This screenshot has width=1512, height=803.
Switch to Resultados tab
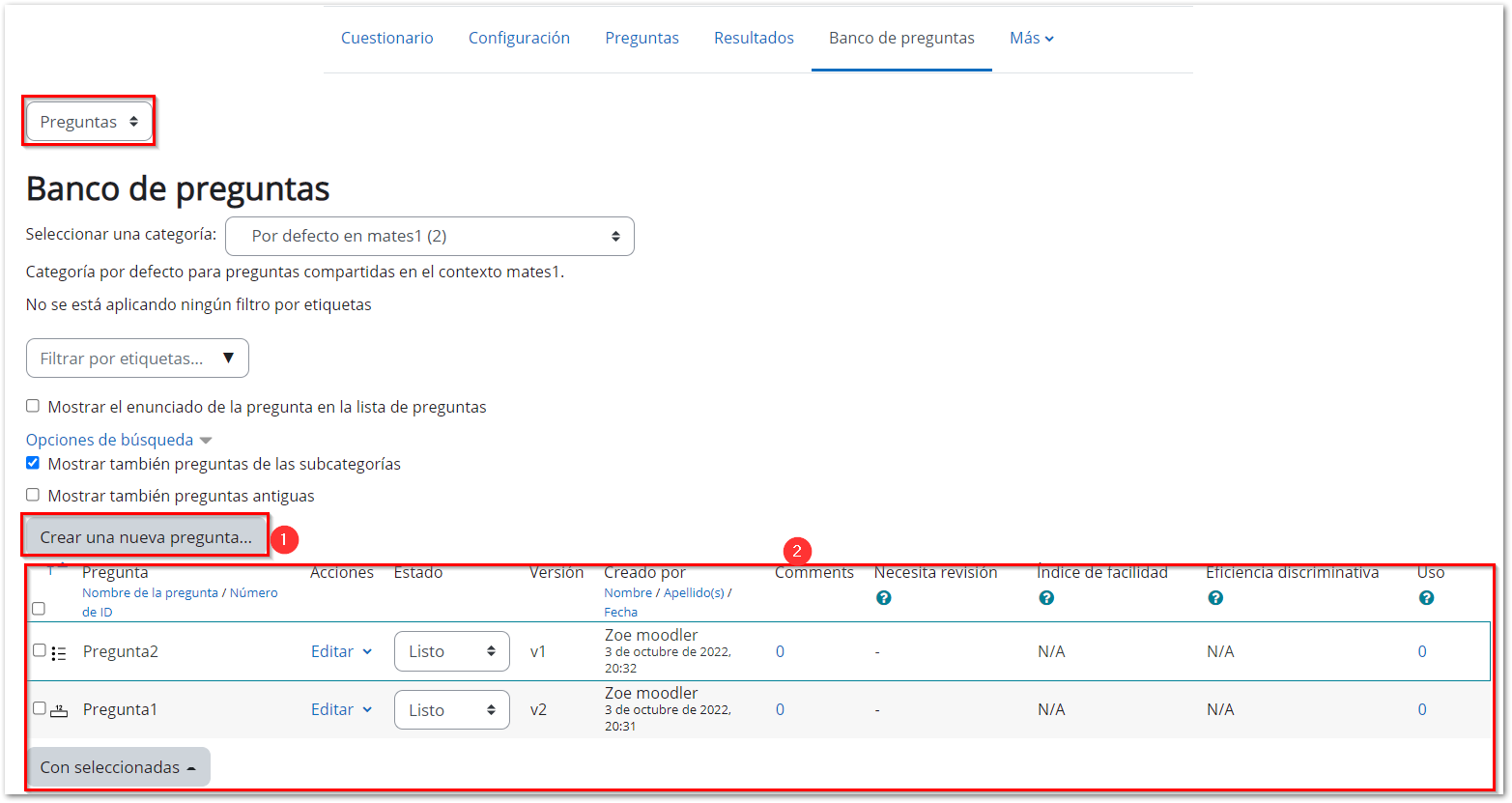pos(754,38)
